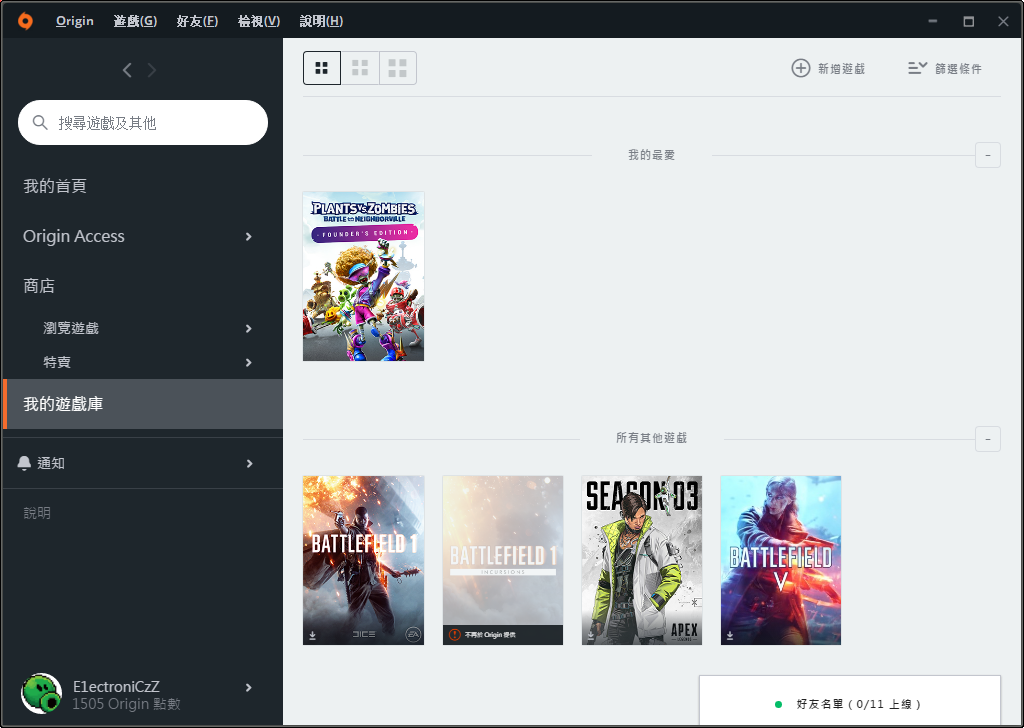Click the 新增遊戲 plus icon
The height and width of the screenshot is (728, 1024).
(x=801, y=68)
